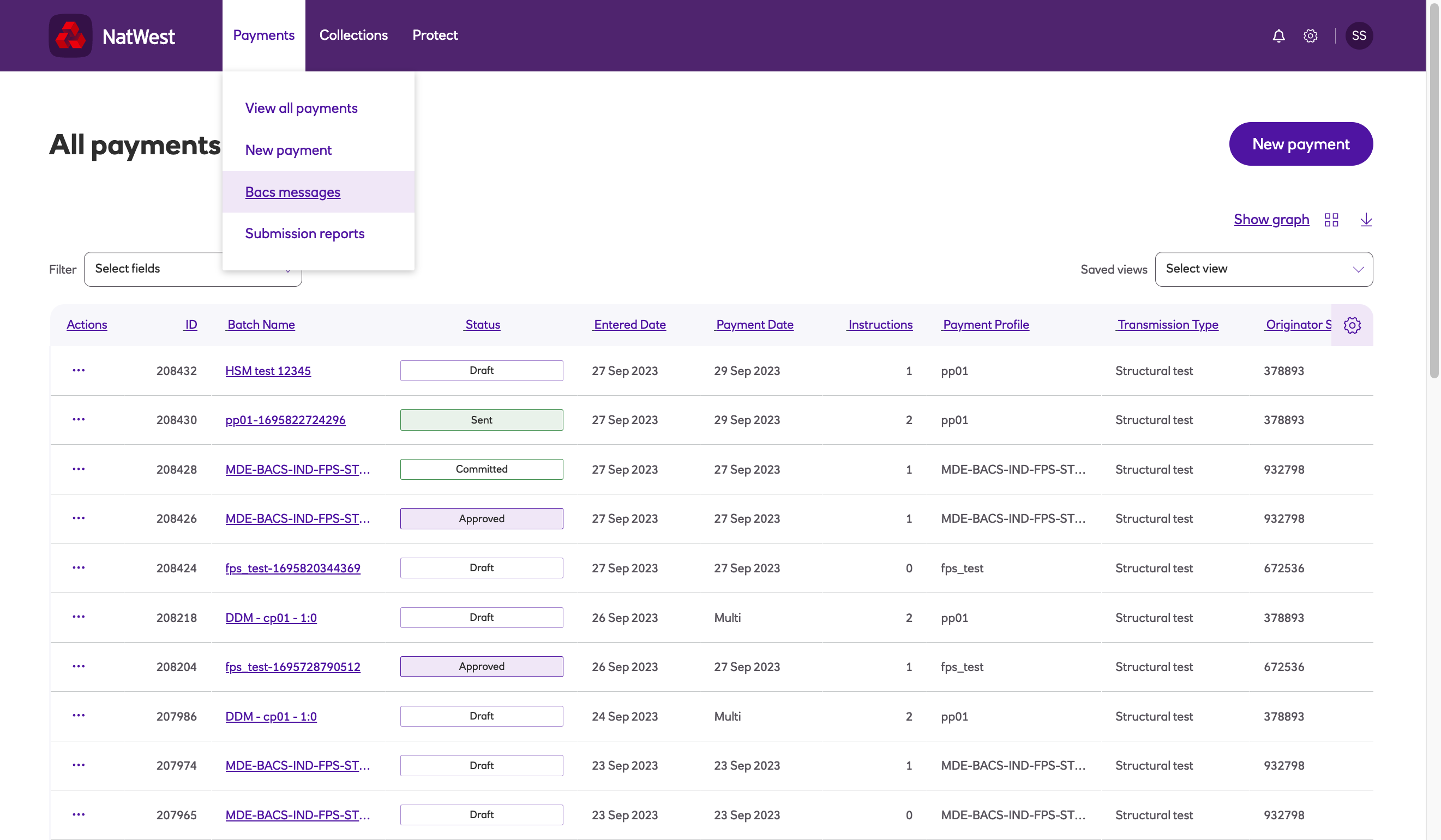This screenshot has width=1441, height=840.
Task: Sort by the ID column header
Action: pyautogui.click(x=190, y=324)
